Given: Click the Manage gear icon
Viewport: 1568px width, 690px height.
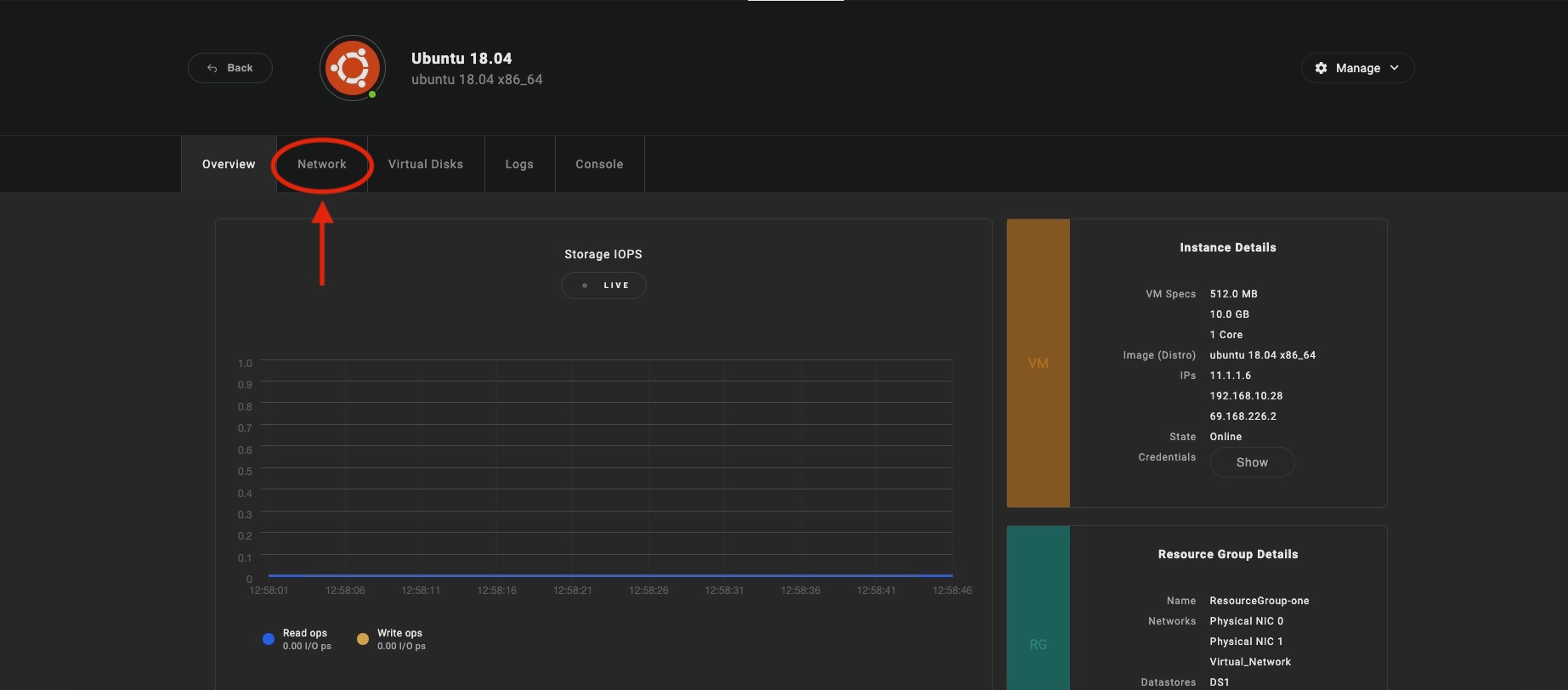Looking at the screenshot, I should pos(1321,68).
